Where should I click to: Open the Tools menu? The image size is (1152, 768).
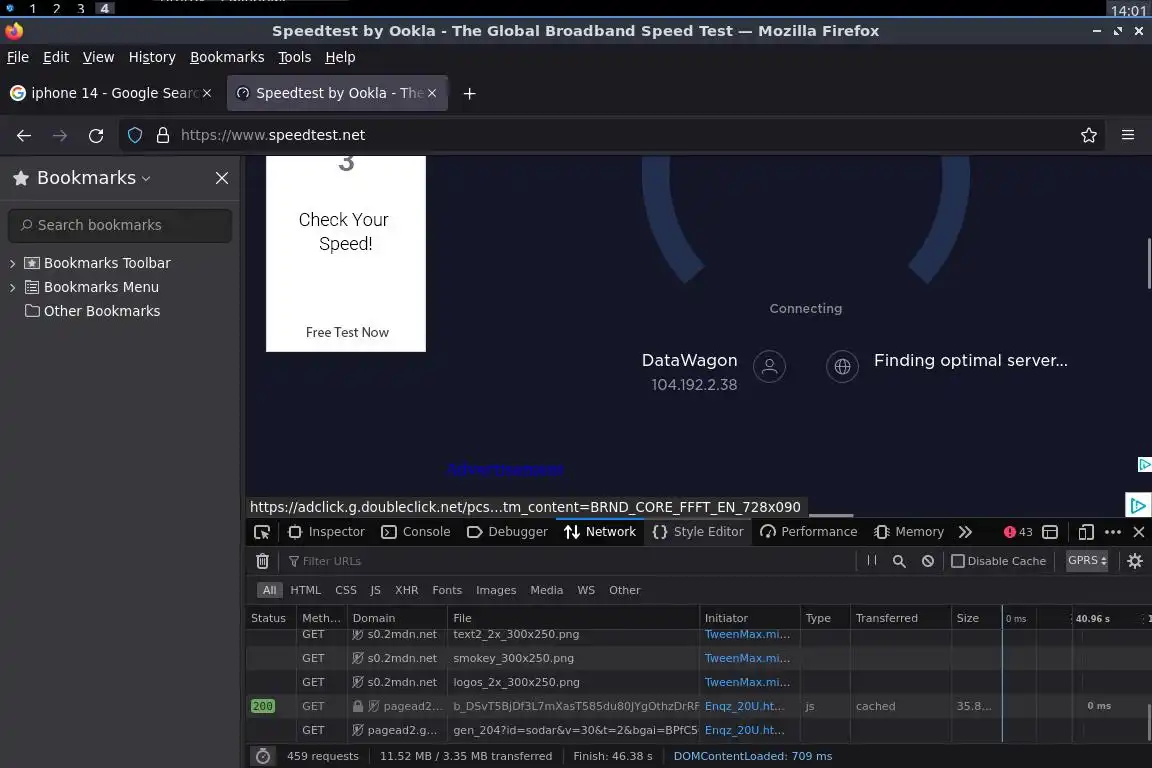(295, 57)
